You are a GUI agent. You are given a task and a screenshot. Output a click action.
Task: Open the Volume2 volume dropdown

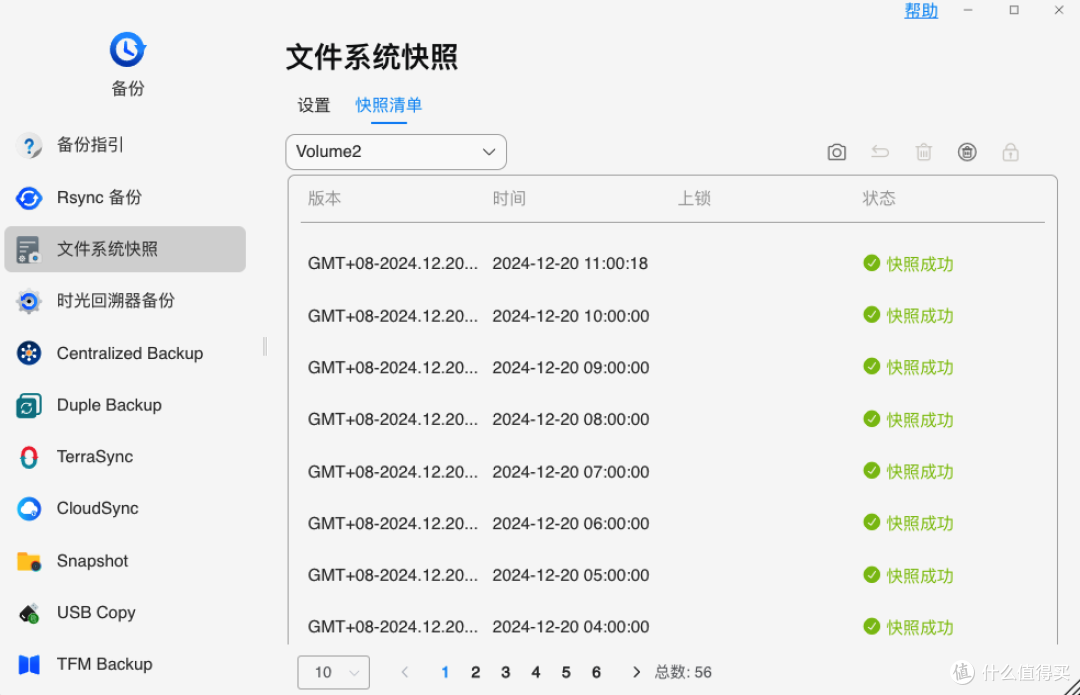(x=396, y=152)
